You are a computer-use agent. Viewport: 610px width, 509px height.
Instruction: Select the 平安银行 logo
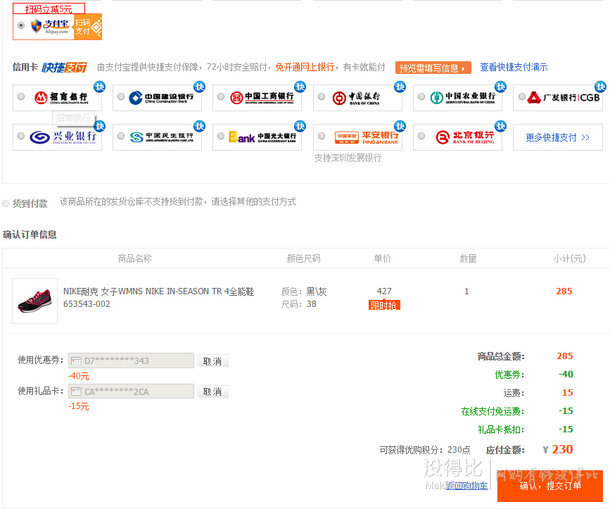356,137
